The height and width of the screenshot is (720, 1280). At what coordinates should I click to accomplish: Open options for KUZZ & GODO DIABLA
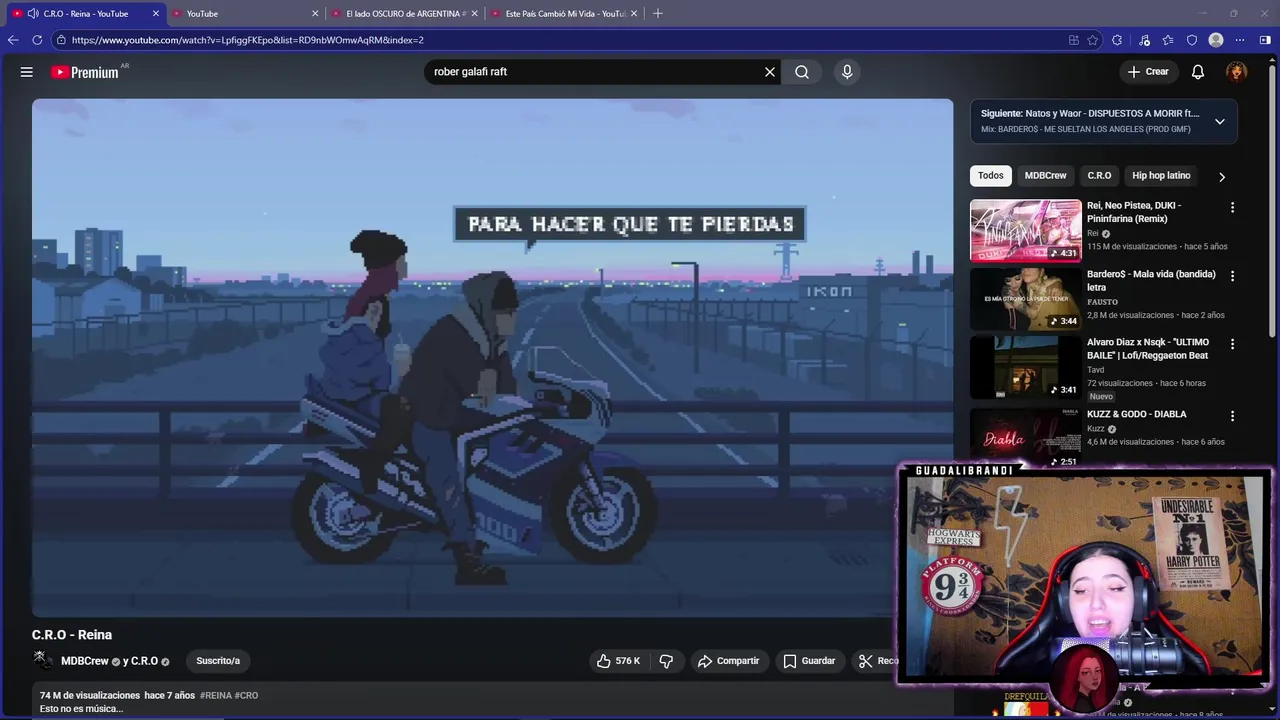pos(1232,416)
